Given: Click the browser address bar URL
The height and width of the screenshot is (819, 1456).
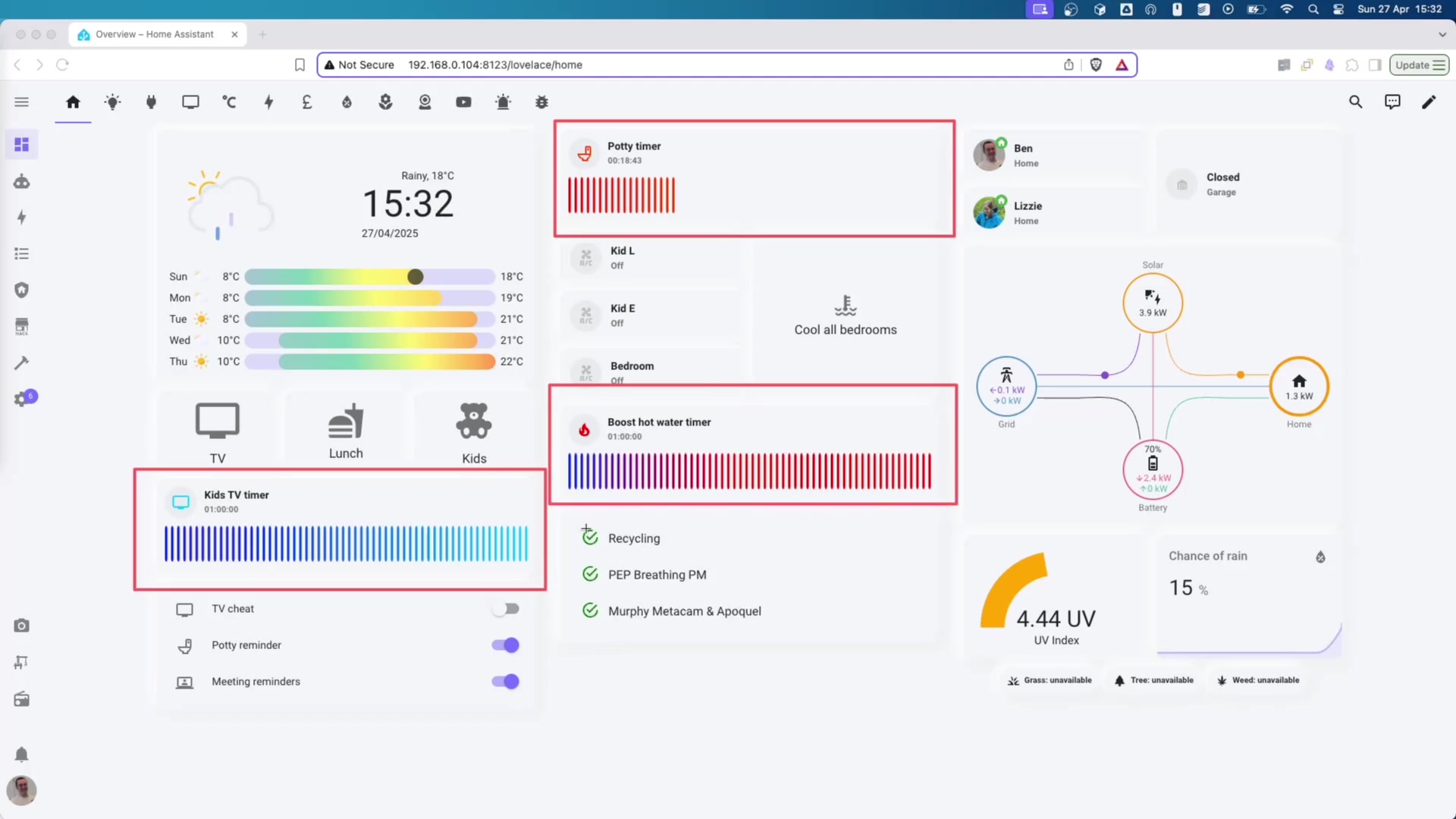Looking at the screenshot, I should tap(494, 65).
